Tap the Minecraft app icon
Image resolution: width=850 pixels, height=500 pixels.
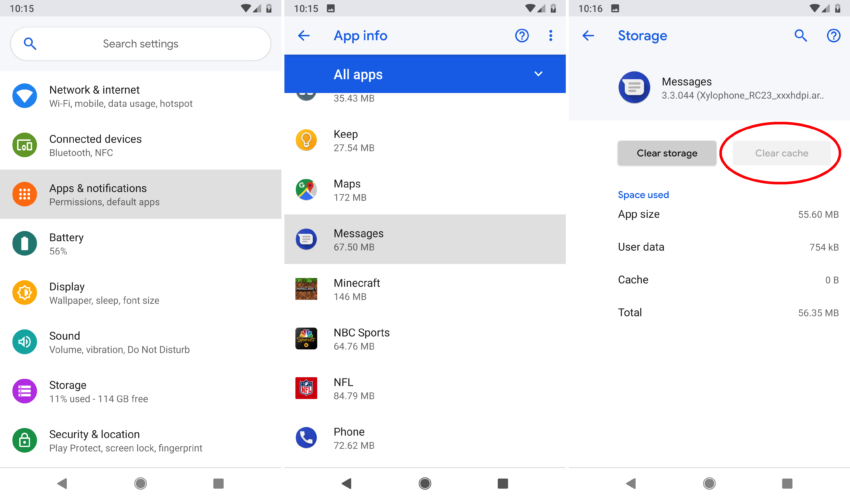[x=306, y=289]
